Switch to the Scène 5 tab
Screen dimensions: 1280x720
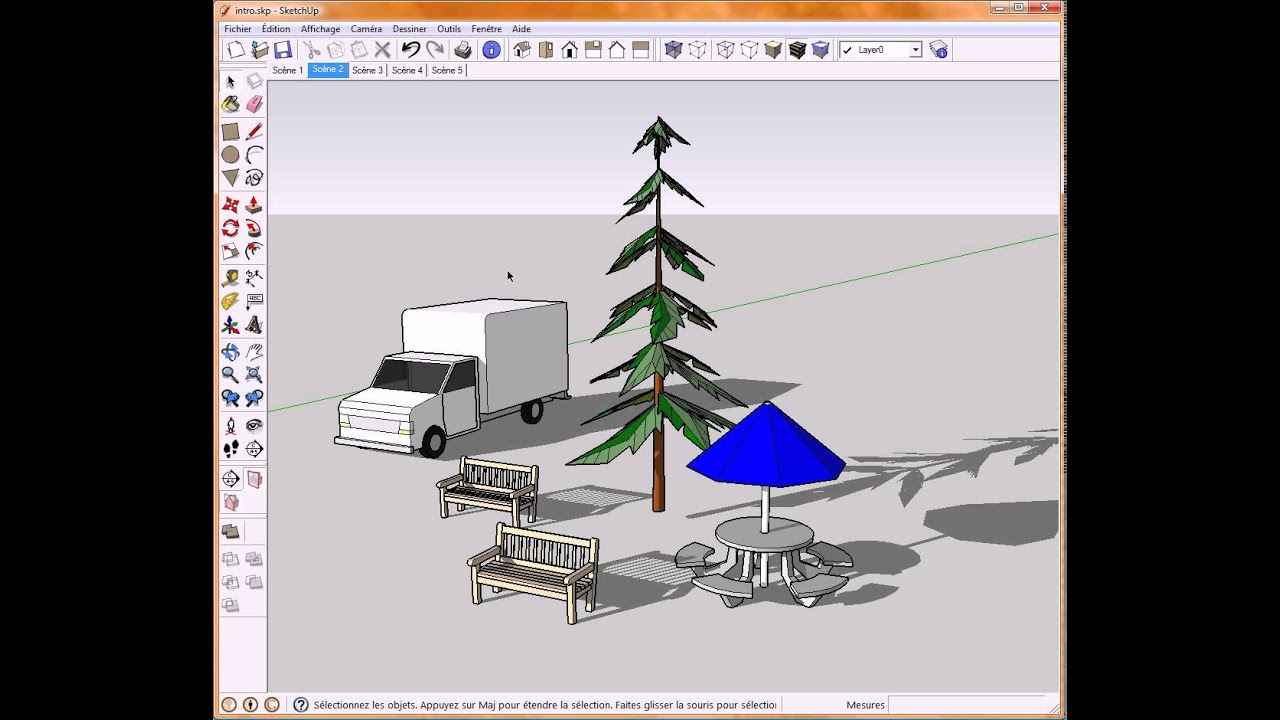point(447,70)
